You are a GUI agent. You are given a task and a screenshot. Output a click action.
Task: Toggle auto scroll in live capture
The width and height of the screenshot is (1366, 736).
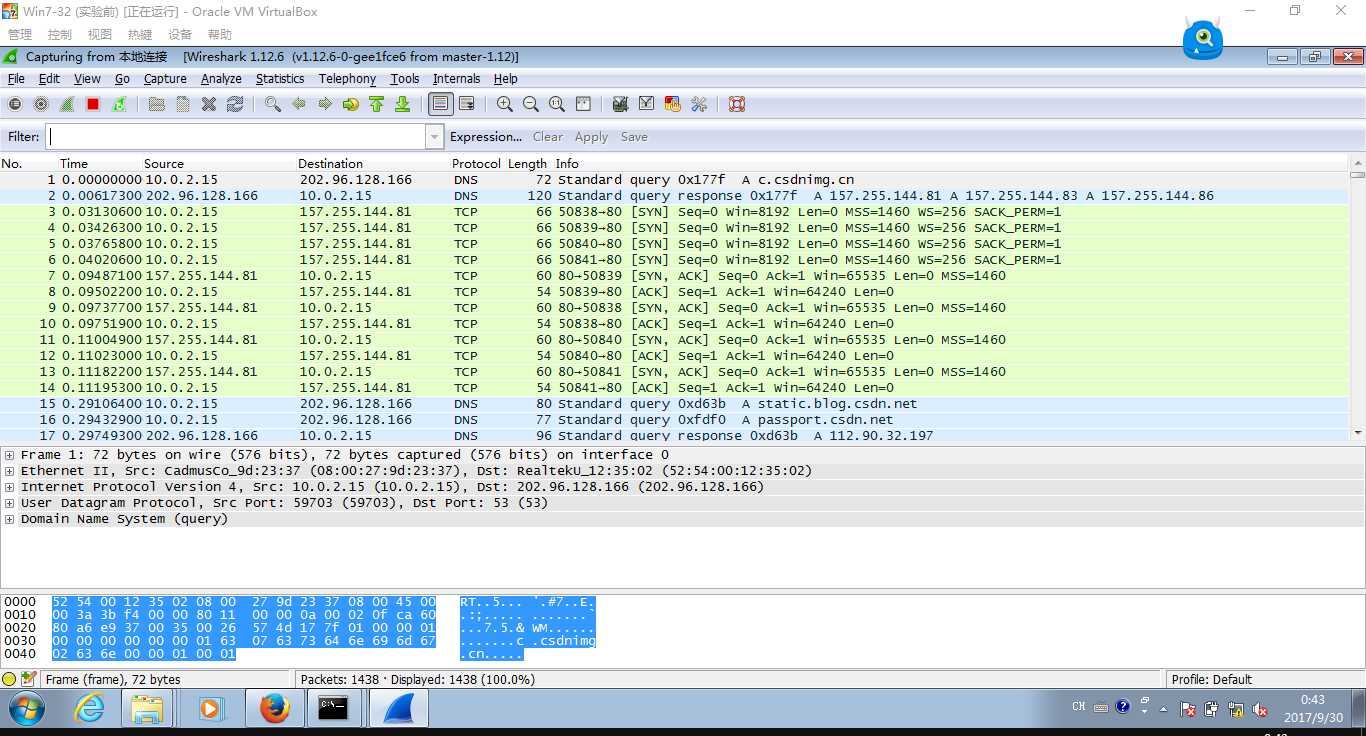(x=467, y=104)
